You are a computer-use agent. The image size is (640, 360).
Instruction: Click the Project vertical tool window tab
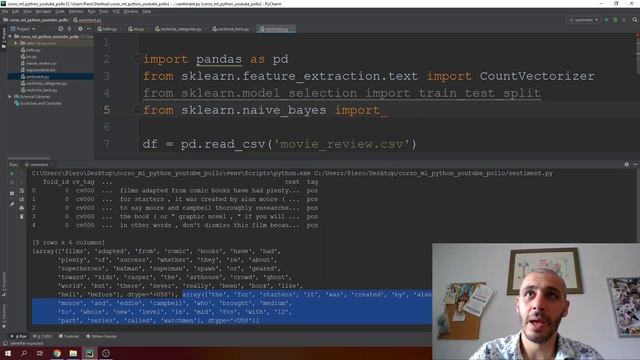4,38
